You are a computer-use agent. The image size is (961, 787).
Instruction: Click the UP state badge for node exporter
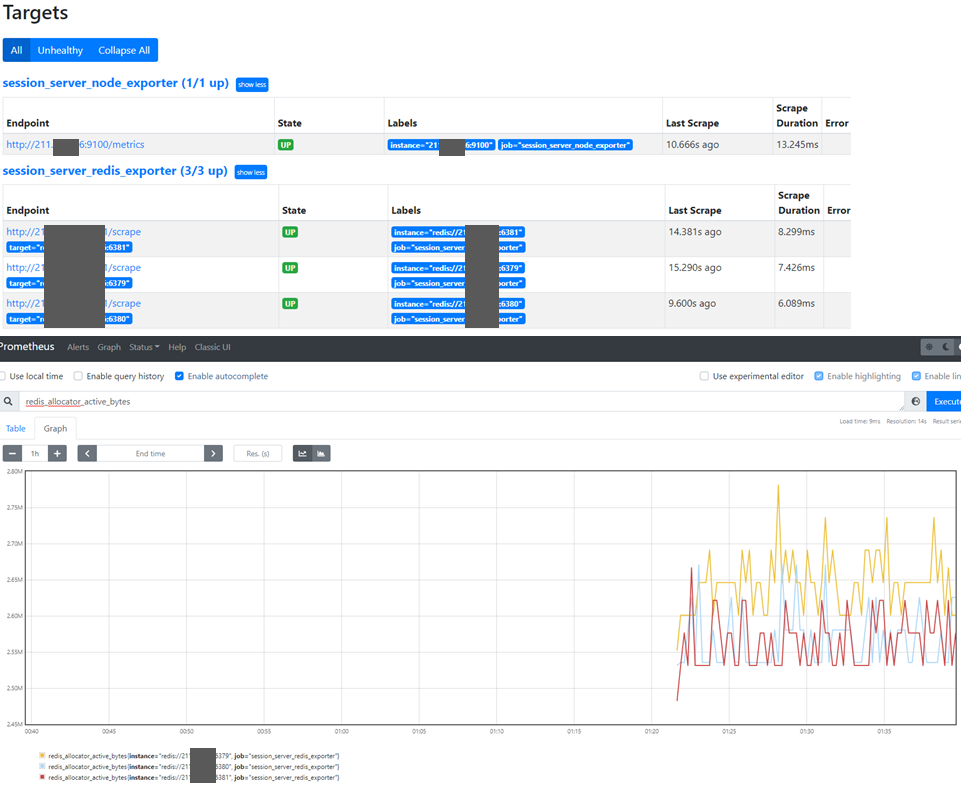[x=286, y=145]
